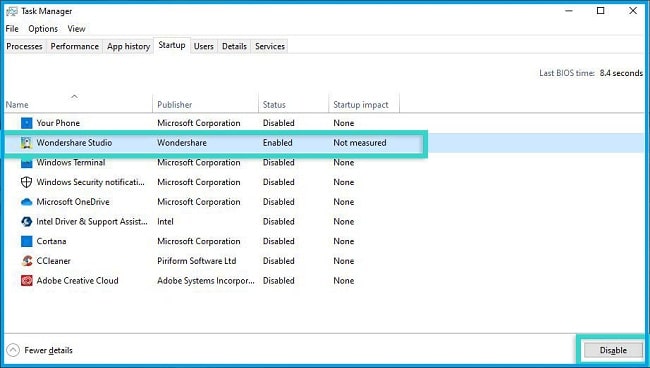The height and width of the screenshot is (368, 650).
Task: Switch to the Details tab
Action: pyautogui.click(x=234, y=46)
